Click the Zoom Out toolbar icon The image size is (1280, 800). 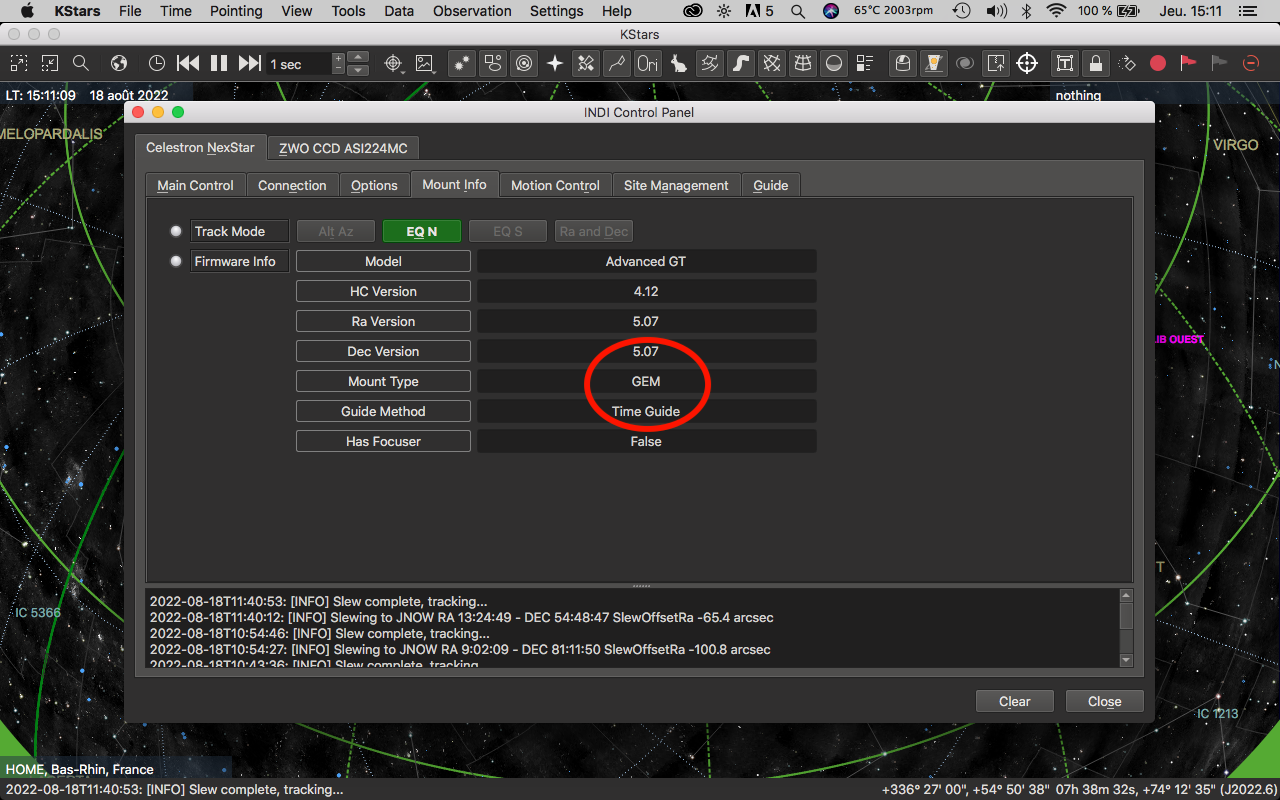(50, 63)
